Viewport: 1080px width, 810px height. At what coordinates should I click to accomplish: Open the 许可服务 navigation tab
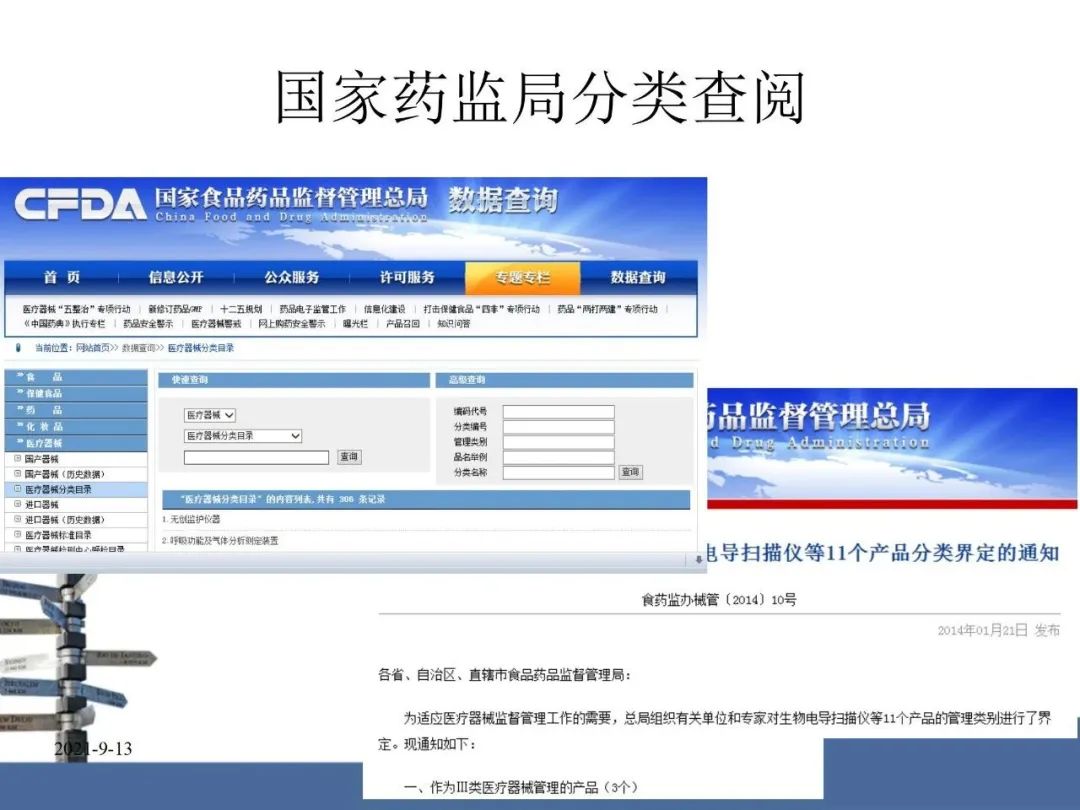[408, 277]
